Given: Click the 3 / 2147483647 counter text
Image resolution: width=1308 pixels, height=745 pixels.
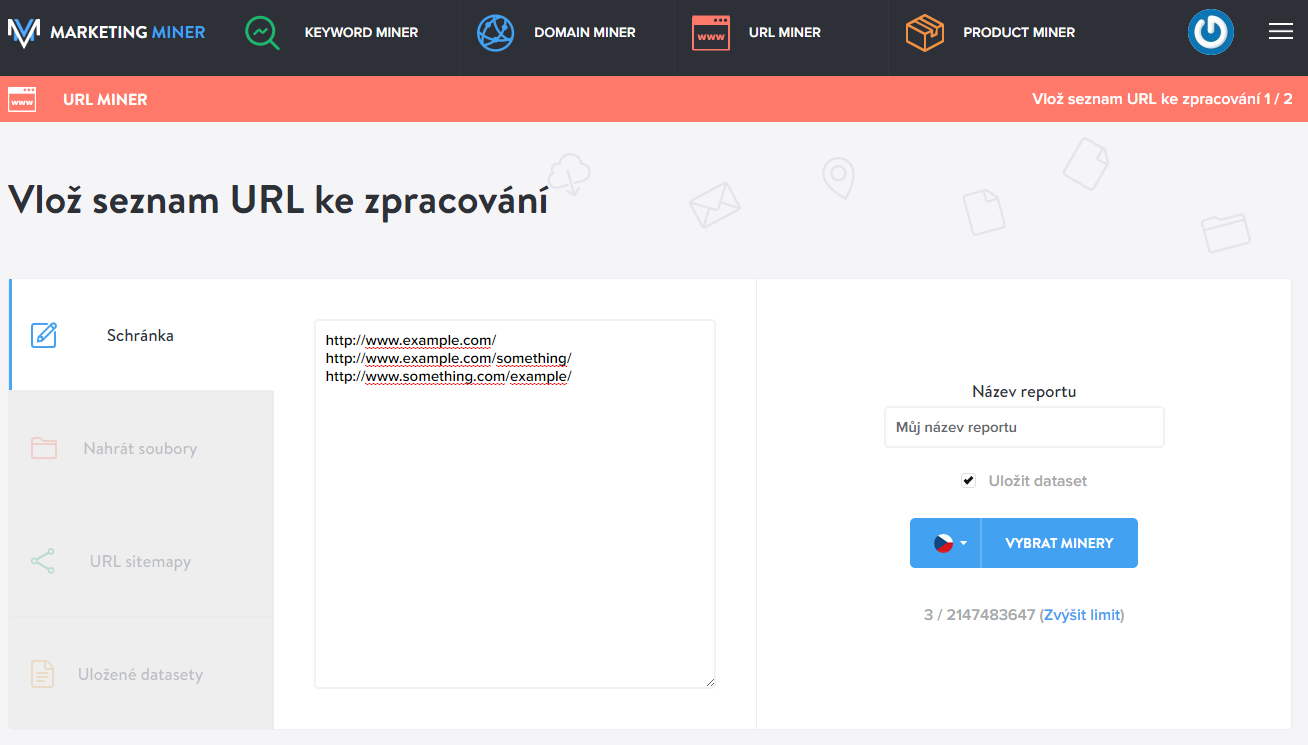Looking at the screenshot, I should tap(979, 615).
